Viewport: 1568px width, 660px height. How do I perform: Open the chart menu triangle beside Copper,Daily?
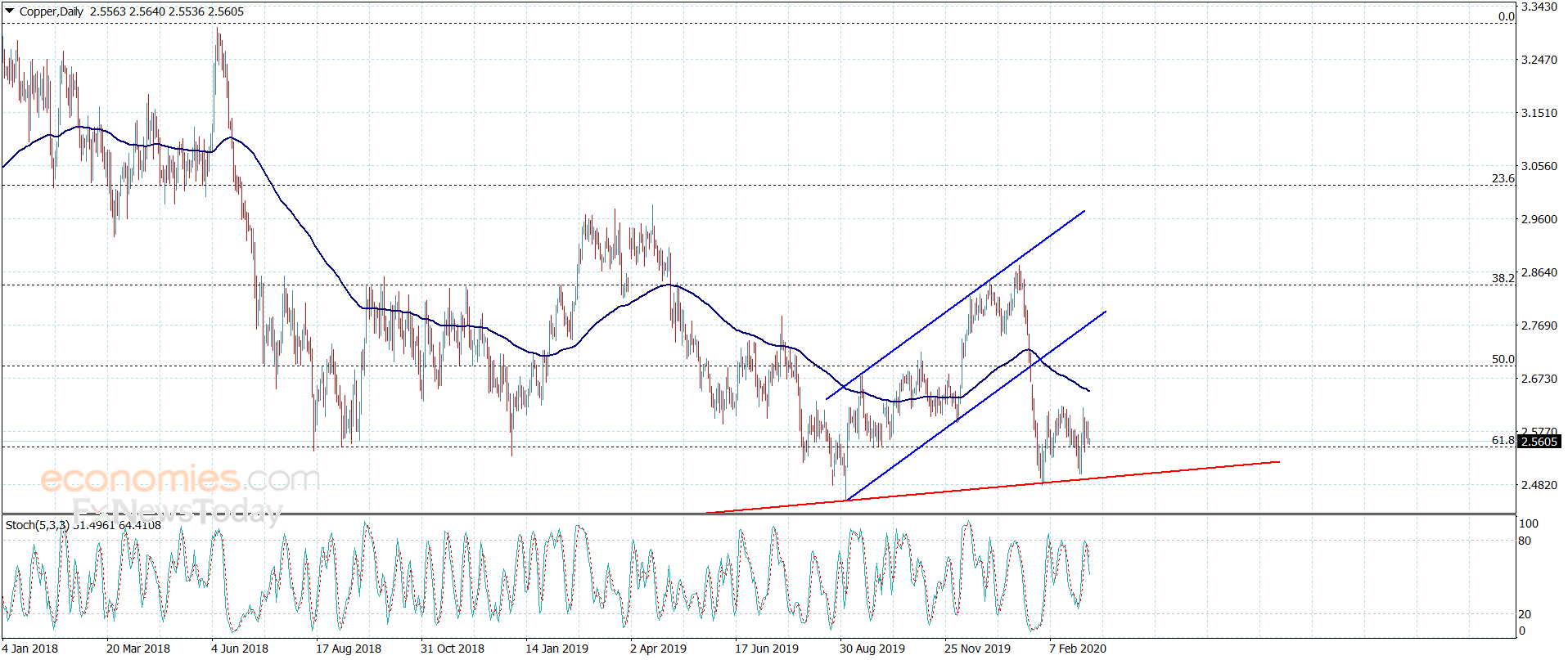pos(10,11)
